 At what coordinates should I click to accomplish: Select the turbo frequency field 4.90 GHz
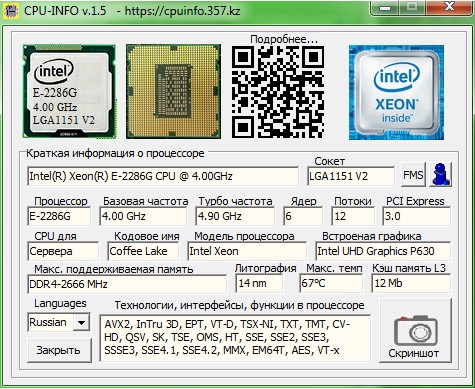(235, 217)
